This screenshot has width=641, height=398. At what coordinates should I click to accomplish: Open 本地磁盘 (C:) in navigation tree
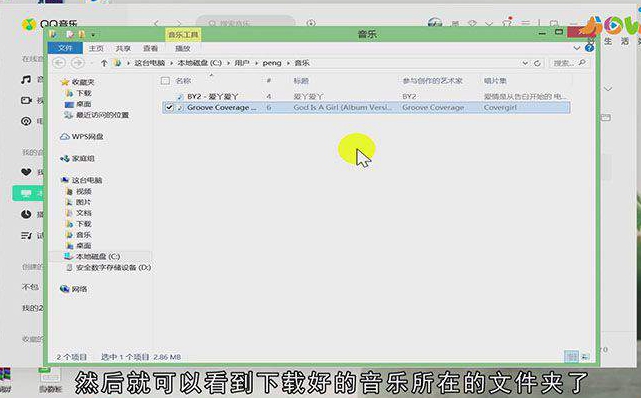coord(98,257)
